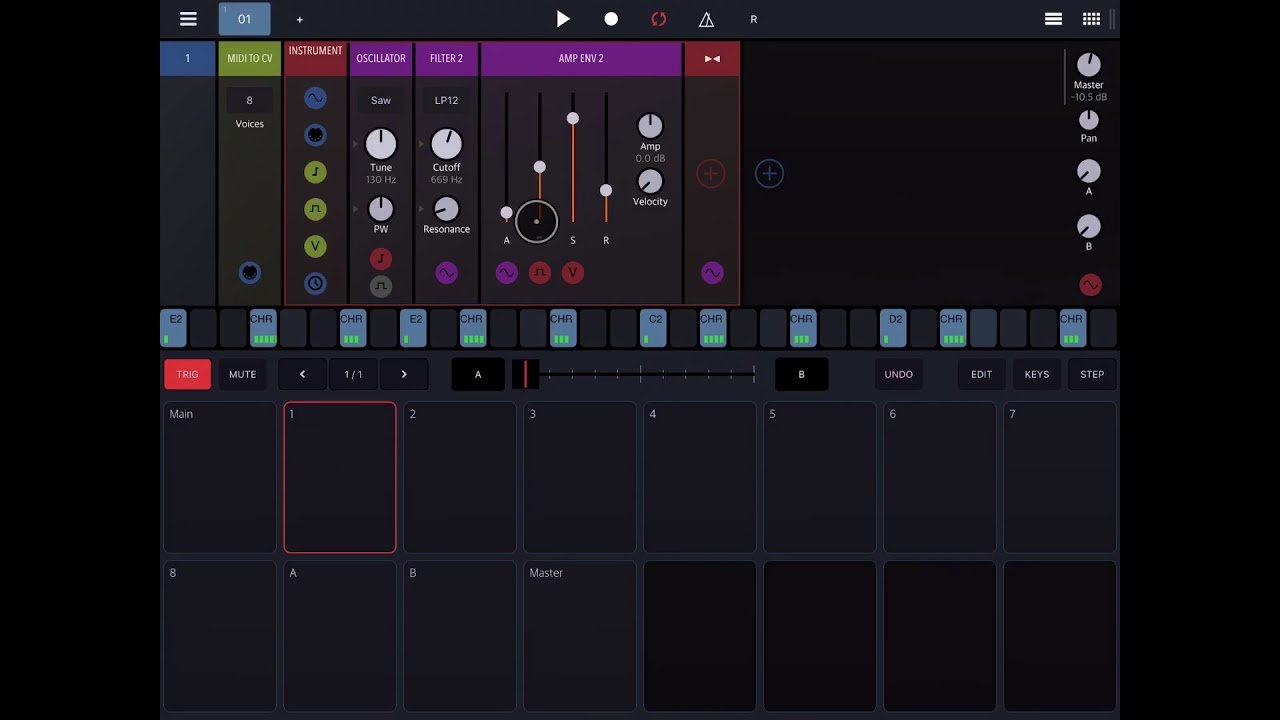The image size is (1280, 720).
Task: Click the purple sine output in Filter 2
Action: (446, 272)
